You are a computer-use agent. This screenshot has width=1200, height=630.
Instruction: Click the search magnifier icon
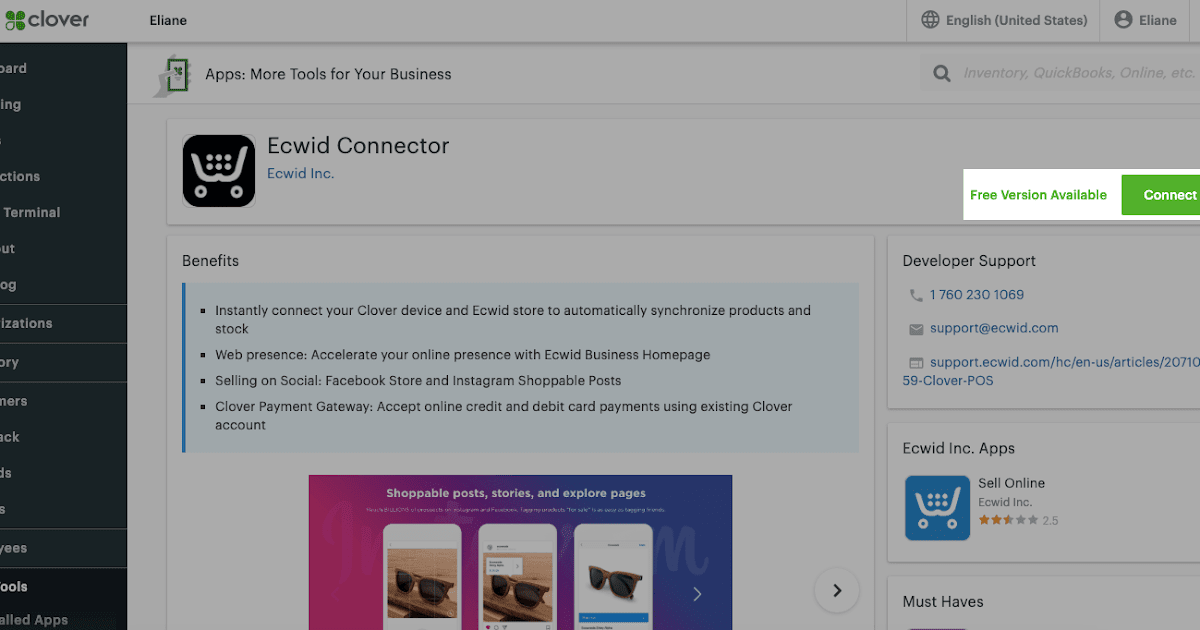pos(941,73)
